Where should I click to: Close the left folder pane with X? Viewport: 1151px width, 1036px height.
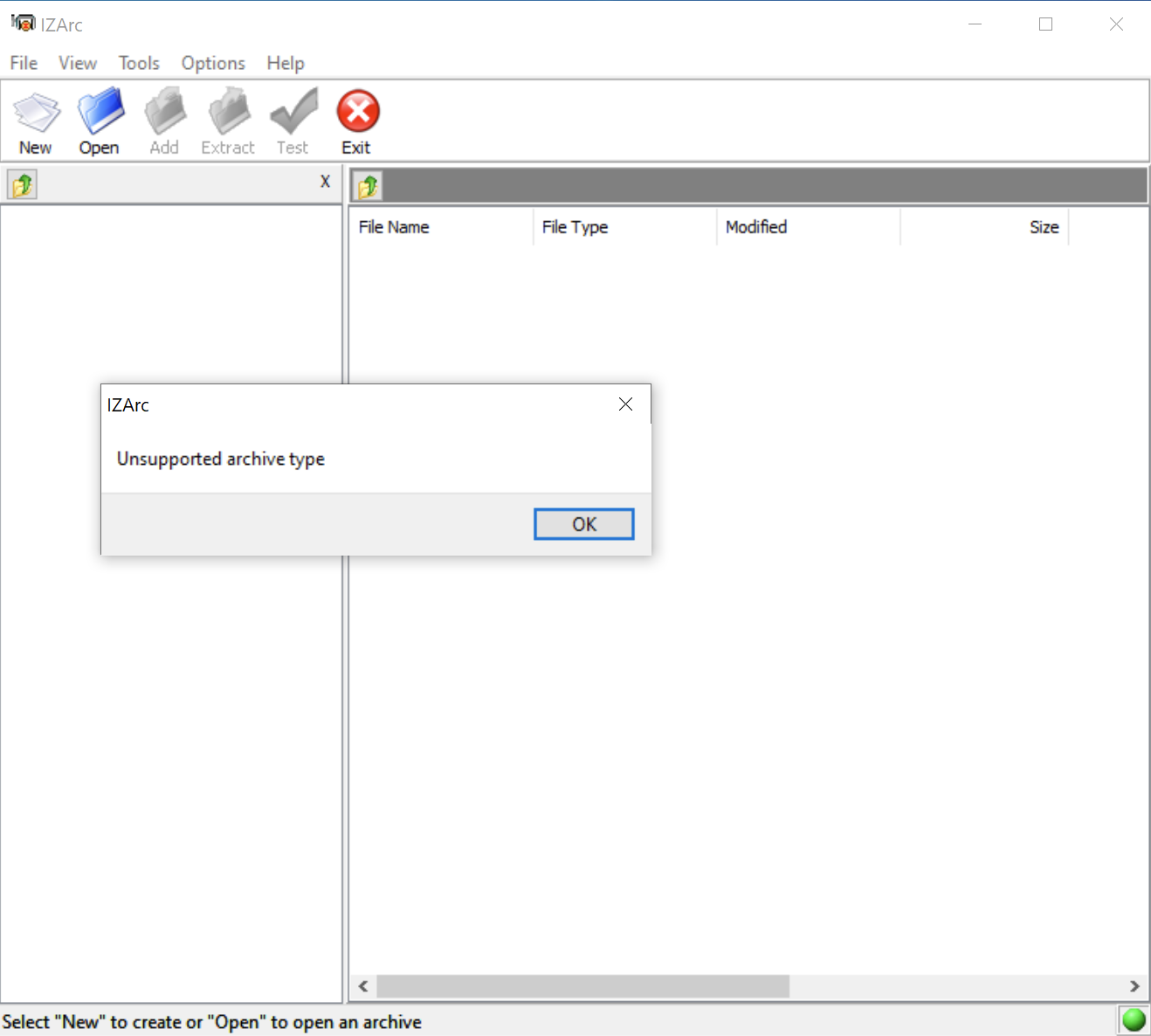(x=325, y=181)
